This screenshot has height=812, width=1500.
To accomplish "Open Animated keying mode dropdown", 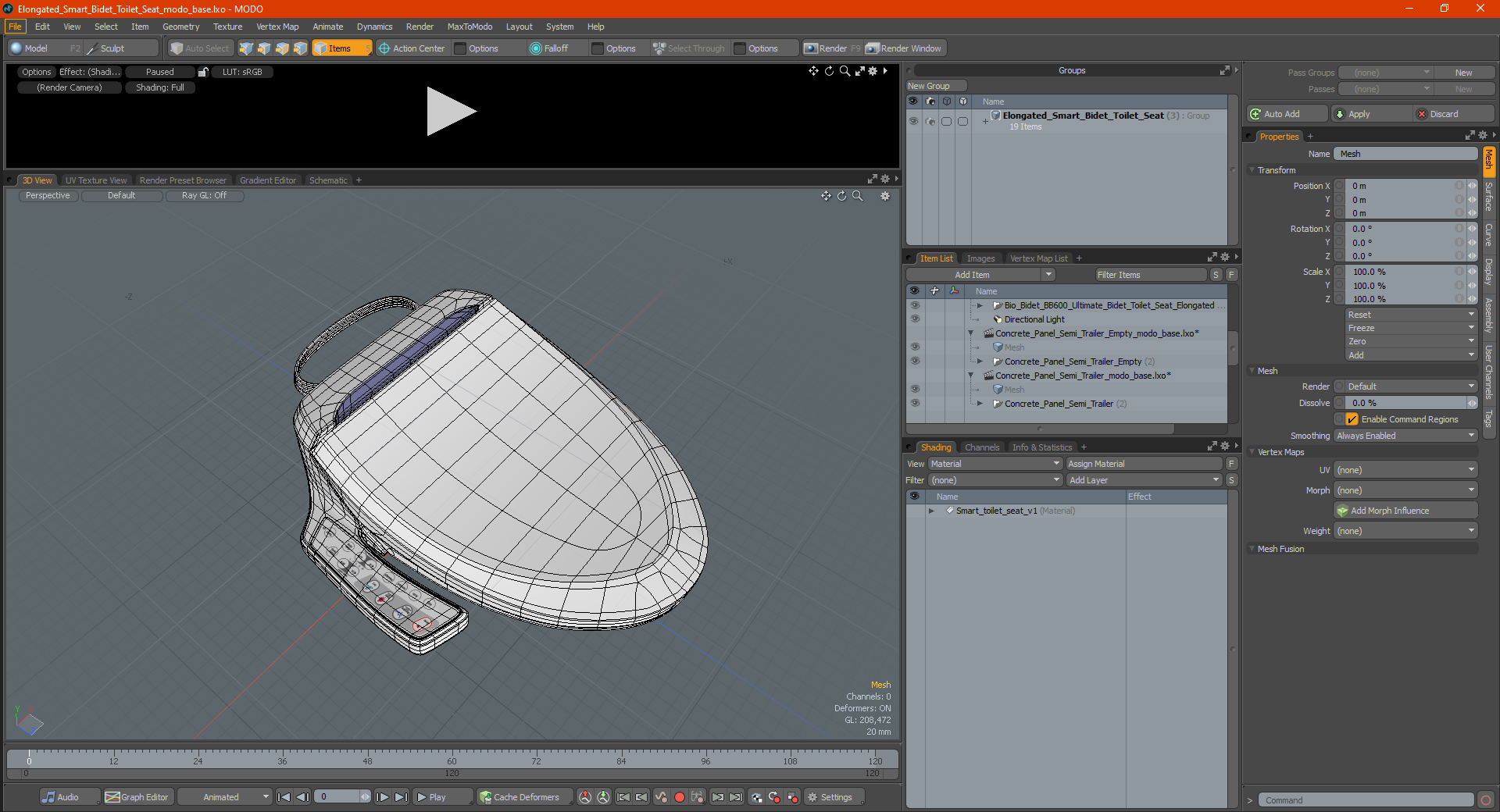I will (x=224, y=797).
